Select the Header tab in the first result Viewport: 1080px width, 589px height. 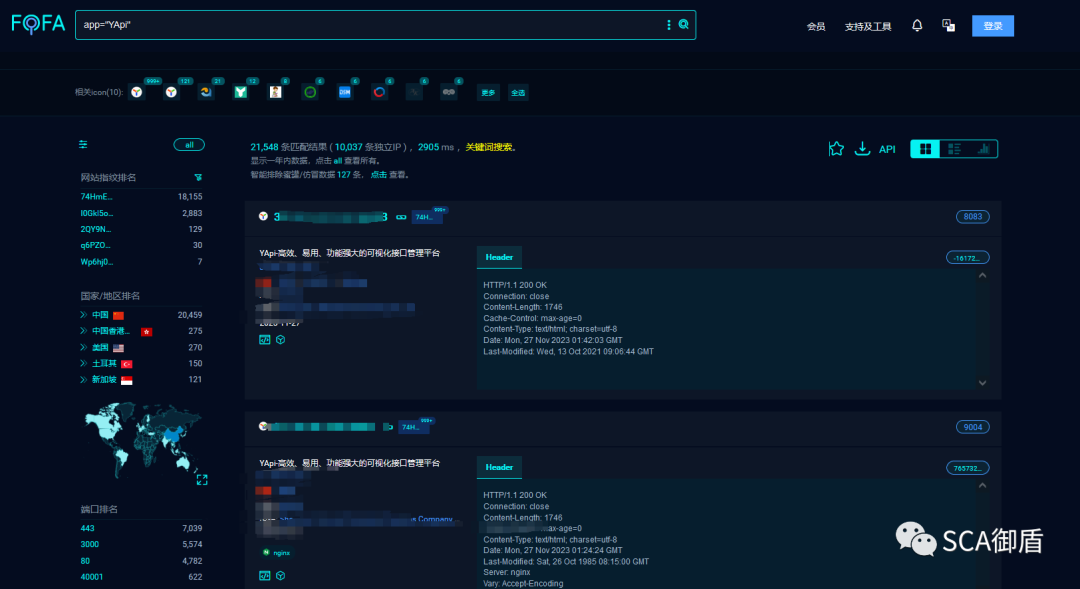click(x=499, y=257)
